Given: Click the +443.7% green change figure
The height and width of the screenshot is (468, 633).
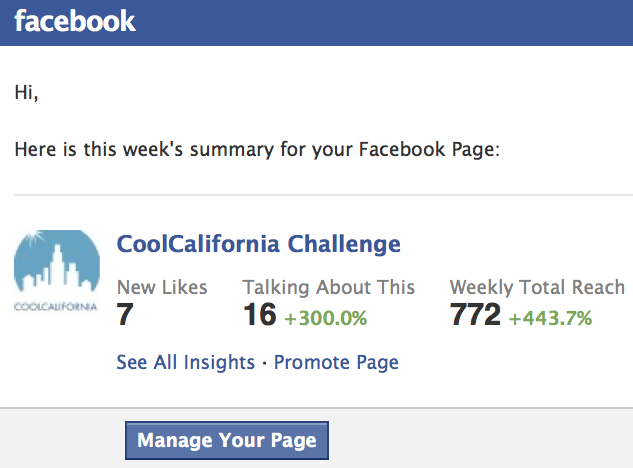Looking at the screenshot, I should [550, 319].
